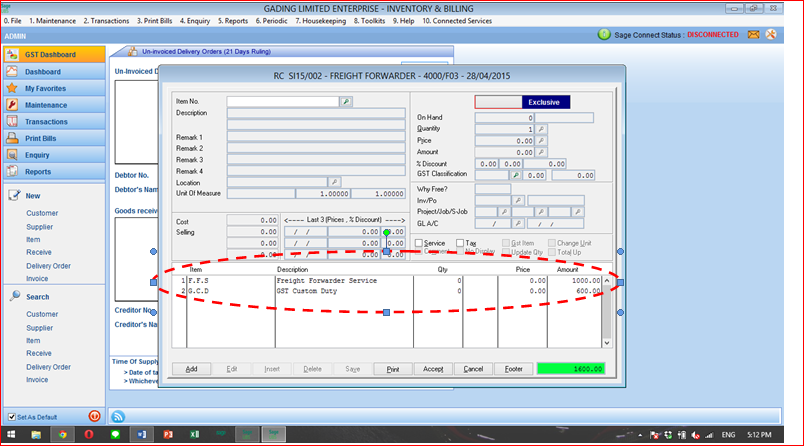Open the 0. File menu
Screen dimensions: 804x446
13,21
